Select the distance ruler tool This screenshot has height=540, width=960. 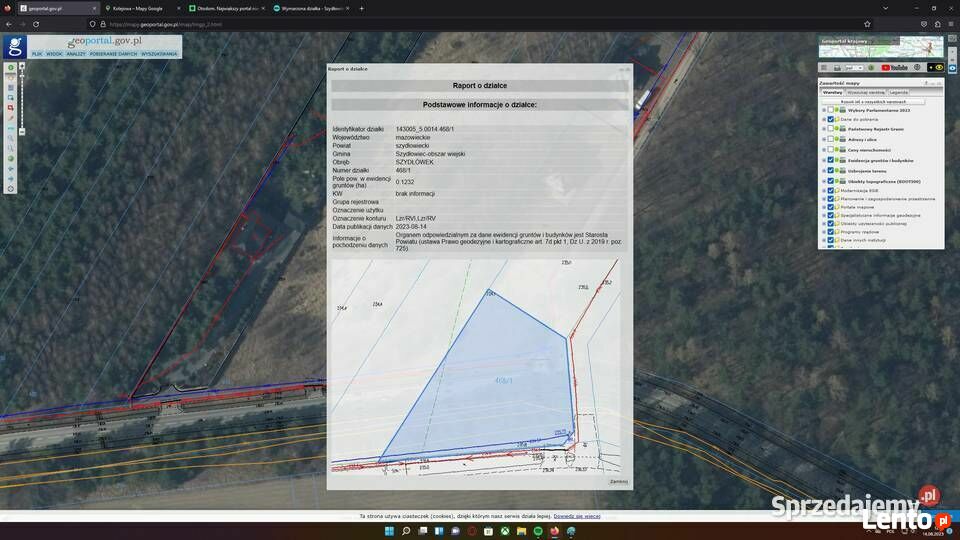click(x=10, y=129)
